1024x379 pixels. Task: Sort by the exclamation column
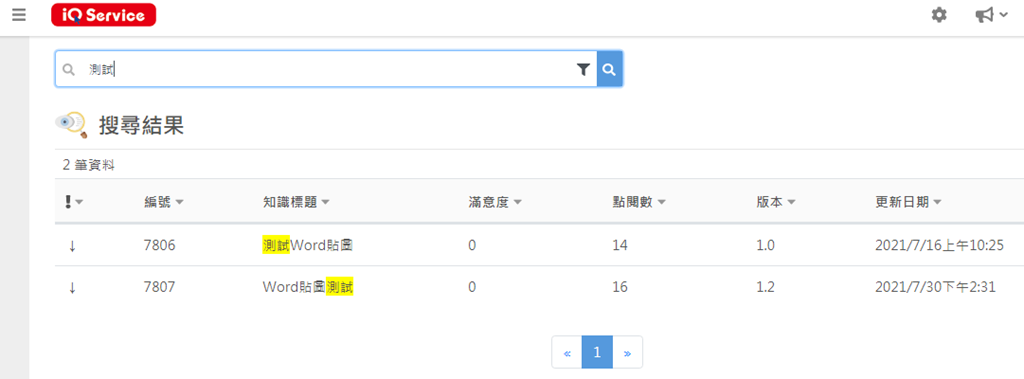[x=74, y=202]
